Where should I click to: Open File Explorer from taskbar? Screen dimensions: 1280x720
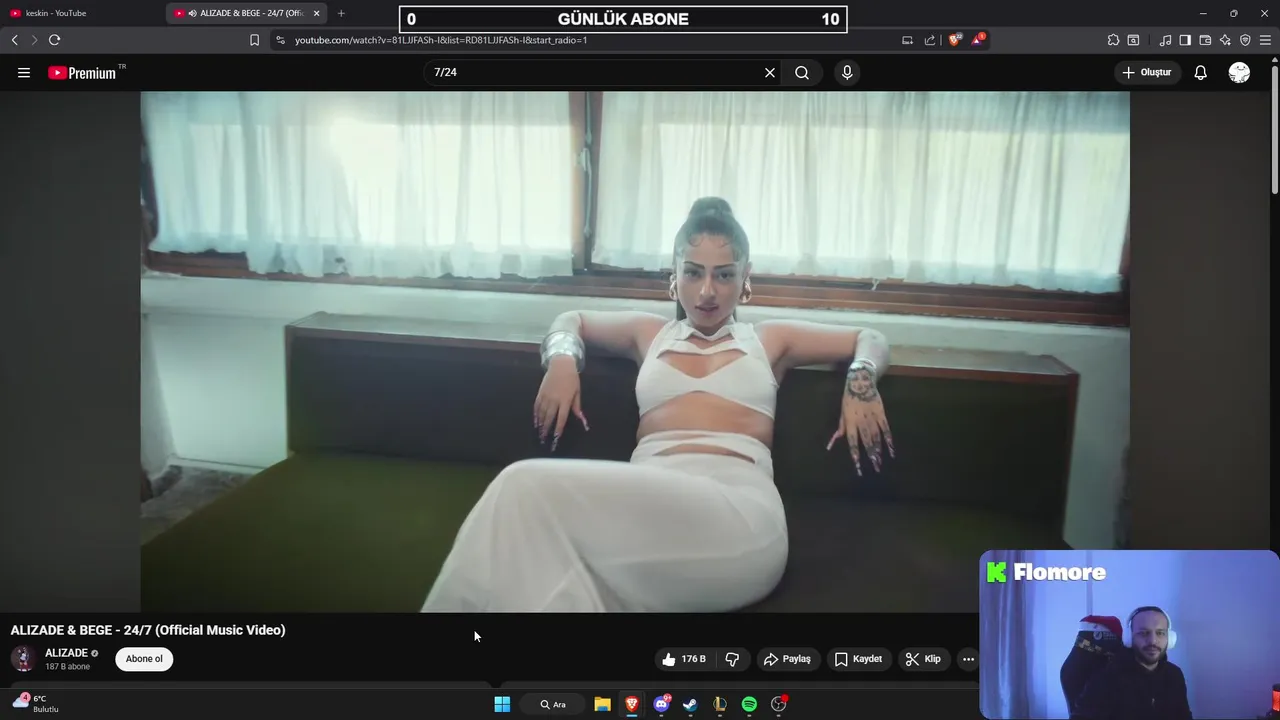[602, 704]
